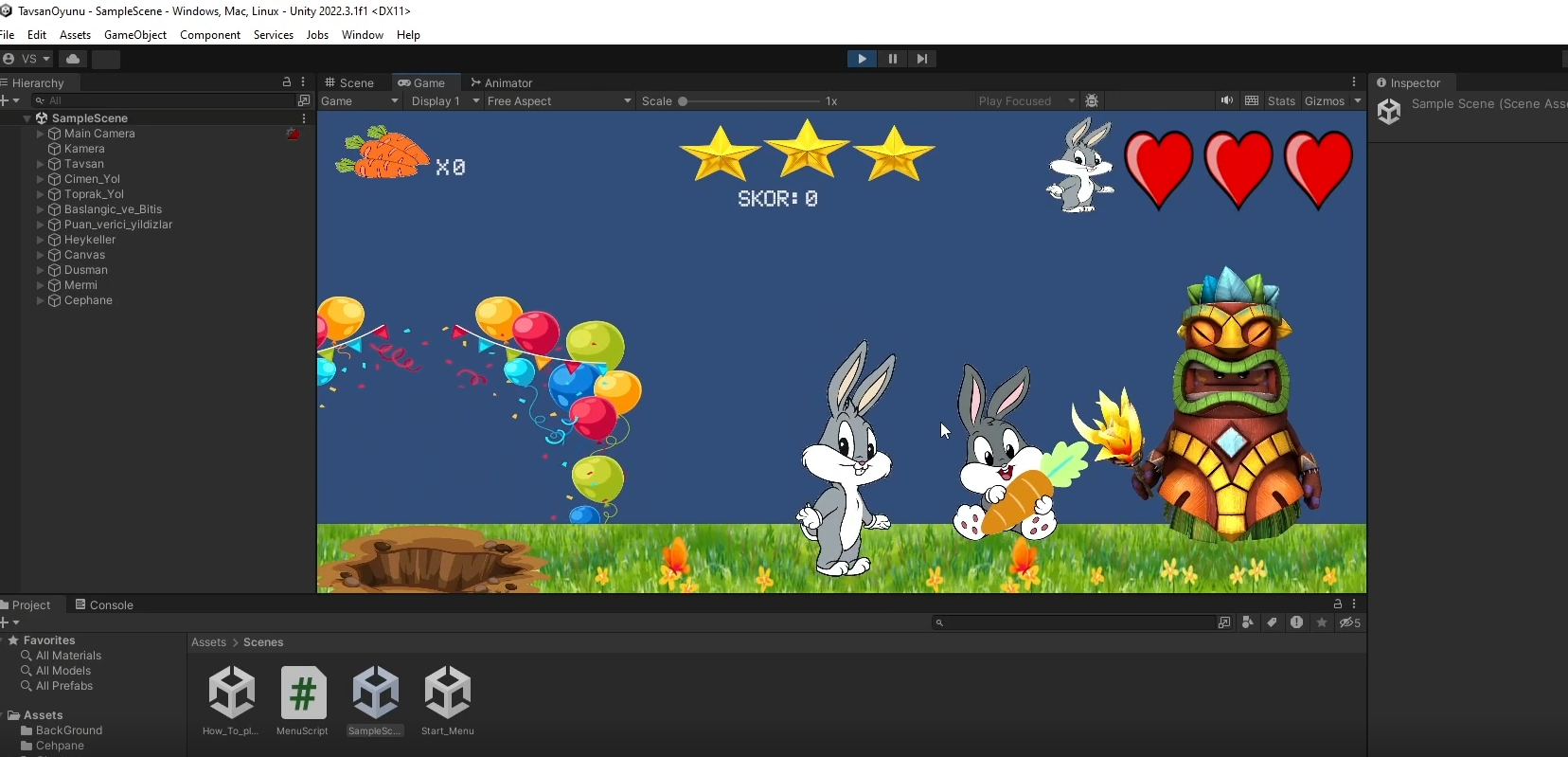Lock the Project panel
Screen dimensions: 1568x757
click(1338, 604)
